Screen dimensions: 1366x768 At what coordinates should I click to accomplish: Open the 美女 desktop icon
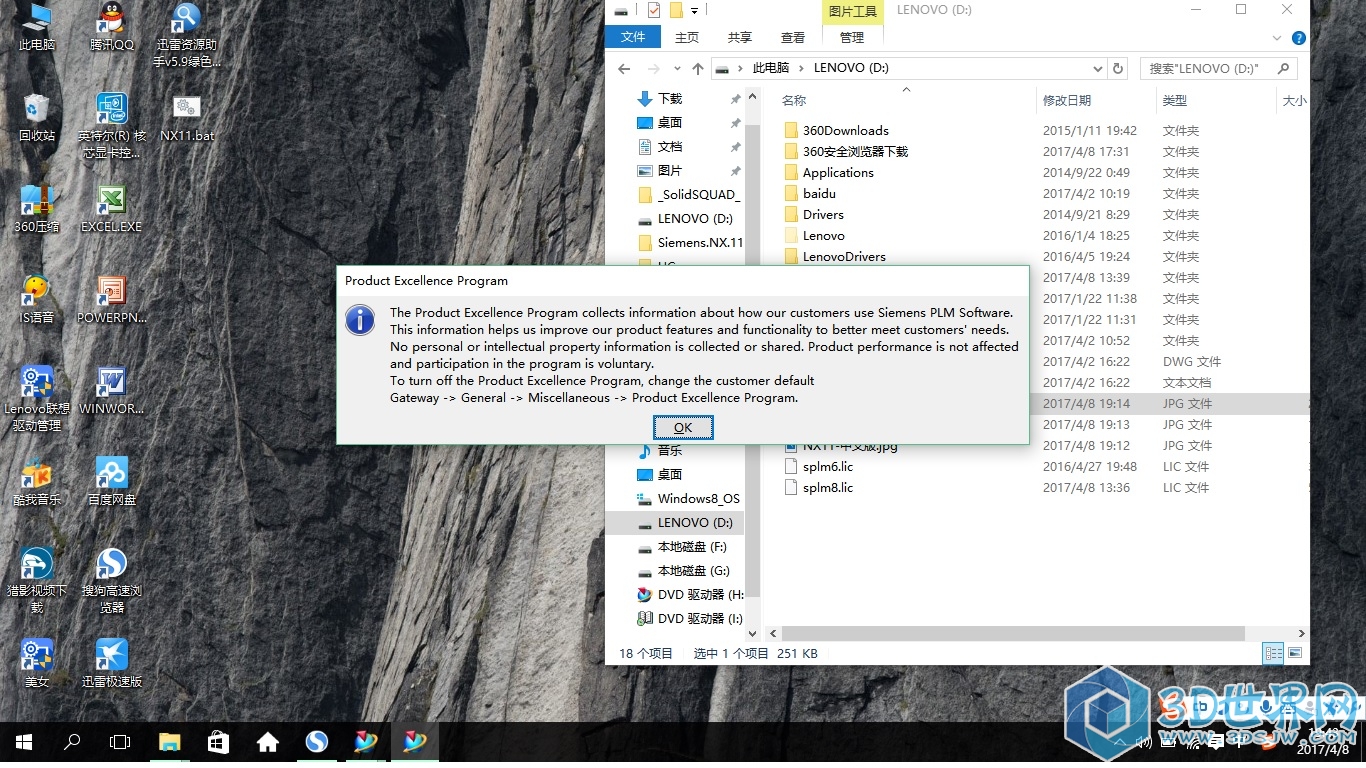click(37, 664)
